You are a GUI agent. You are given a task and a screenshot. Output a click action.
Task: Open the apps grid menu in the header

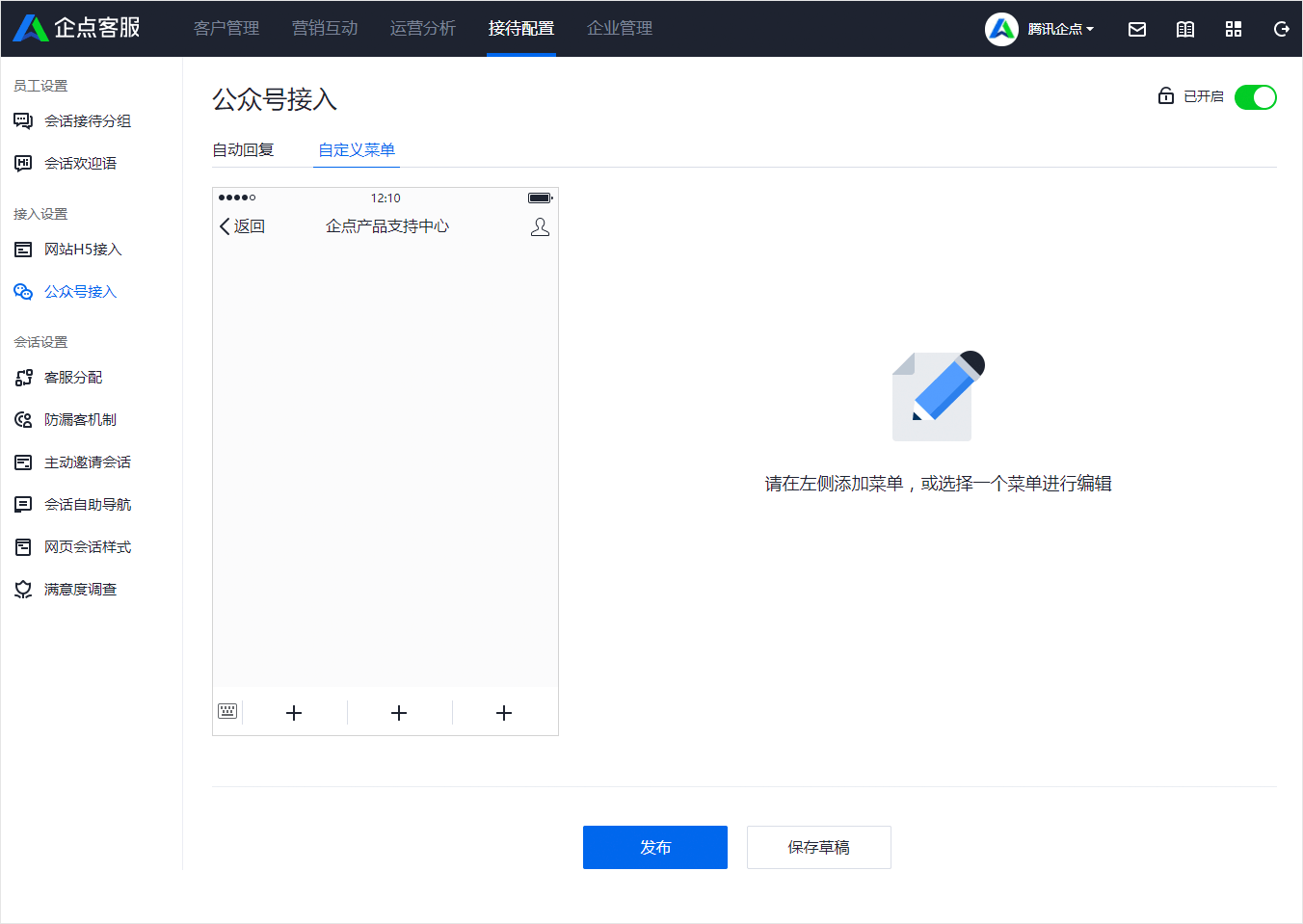click(1234, 29)
